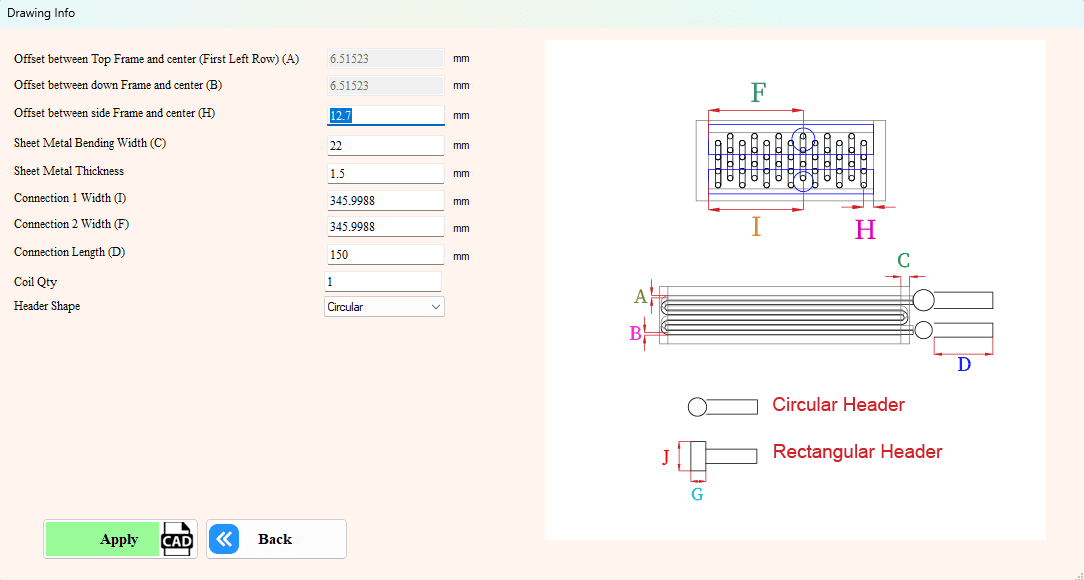Click the 'Rectangular Header' text in diagram
Viewport: 1084px width, 580px height.
[857, 452]
